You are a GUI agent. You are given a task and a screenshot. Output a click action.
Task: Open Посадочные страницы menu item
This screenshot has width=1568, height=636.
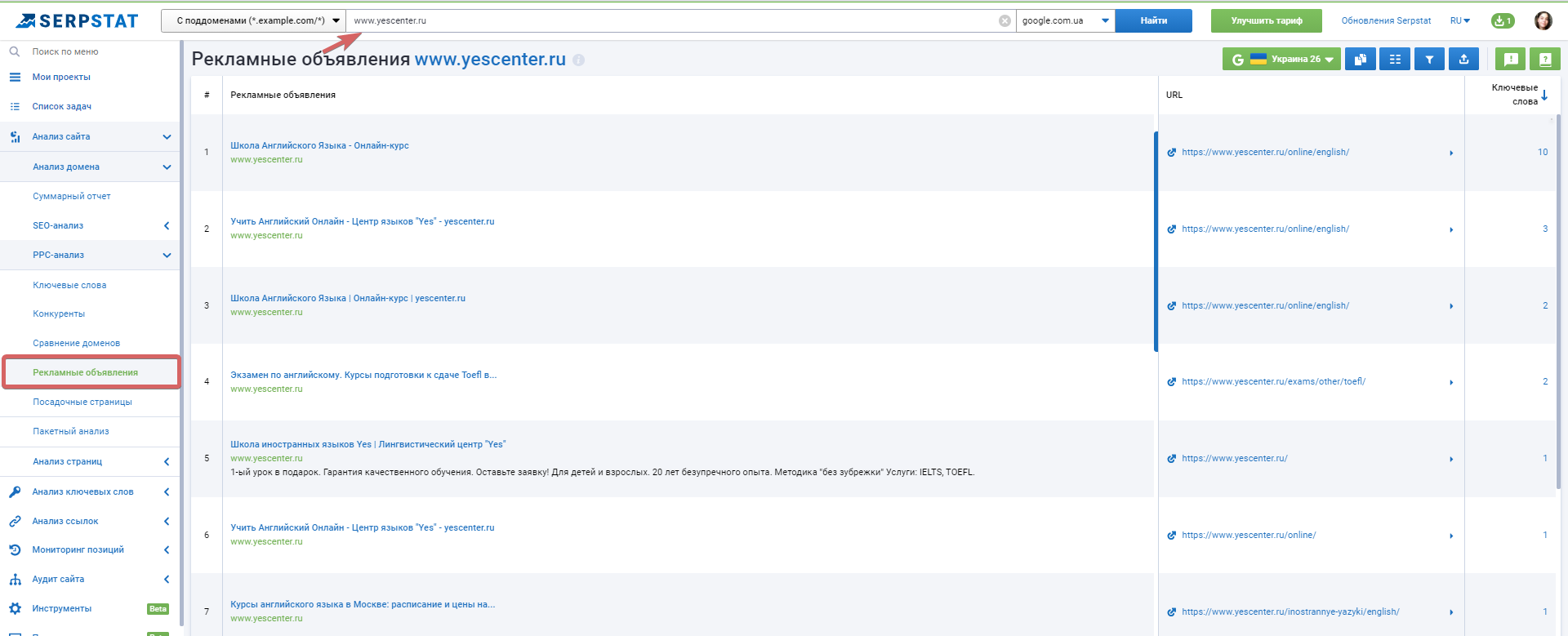82,402
